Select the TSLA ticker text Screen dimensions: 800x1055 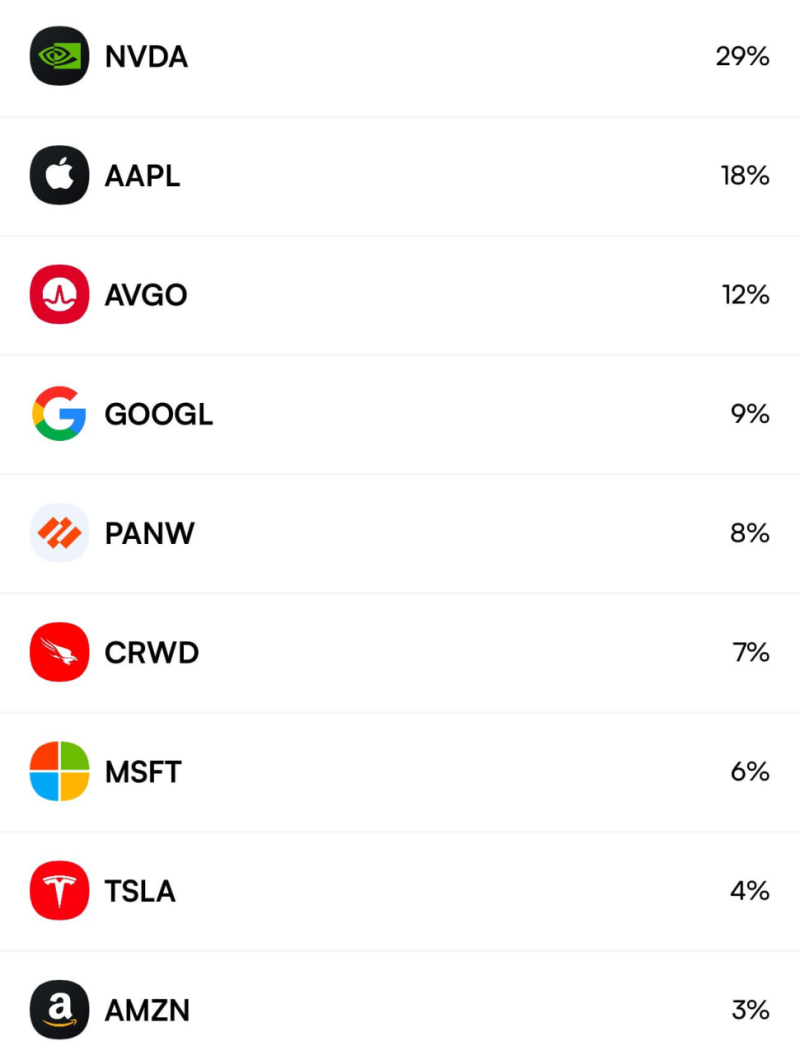pyautogui.click(x=140, y=891)
